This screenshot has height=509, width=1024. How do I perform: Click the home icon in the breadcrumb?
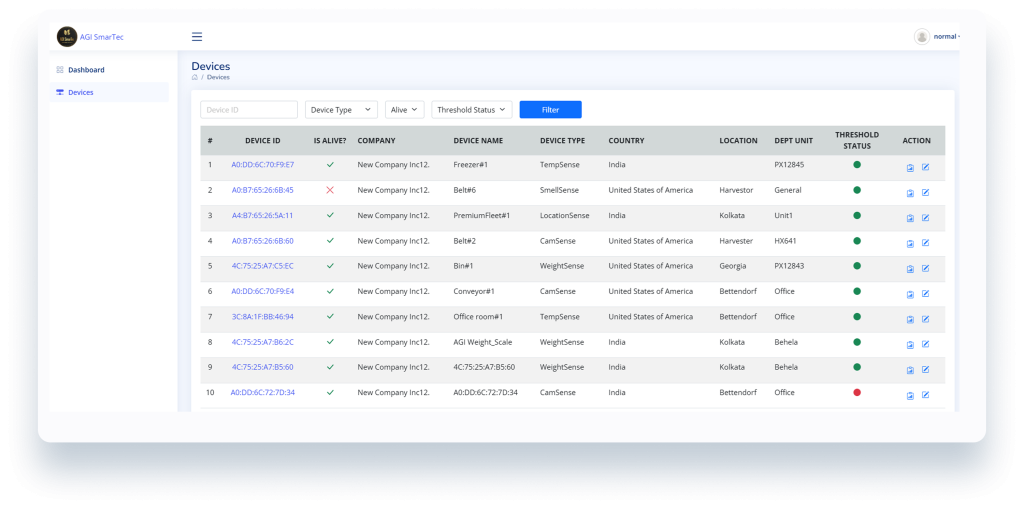point(195,77)
